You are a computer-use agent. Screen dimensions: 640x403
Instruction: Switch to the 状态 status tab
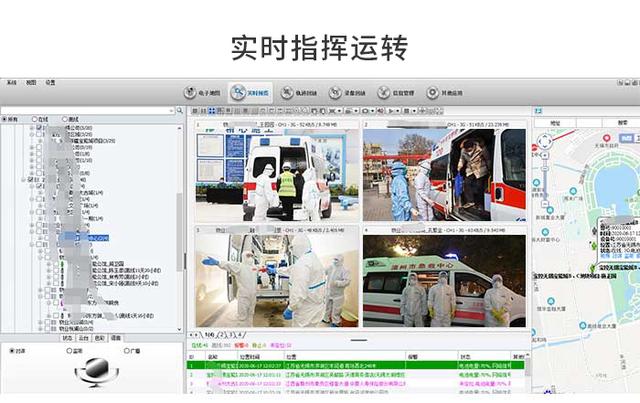pyautogui.click(x=67, y=338)
